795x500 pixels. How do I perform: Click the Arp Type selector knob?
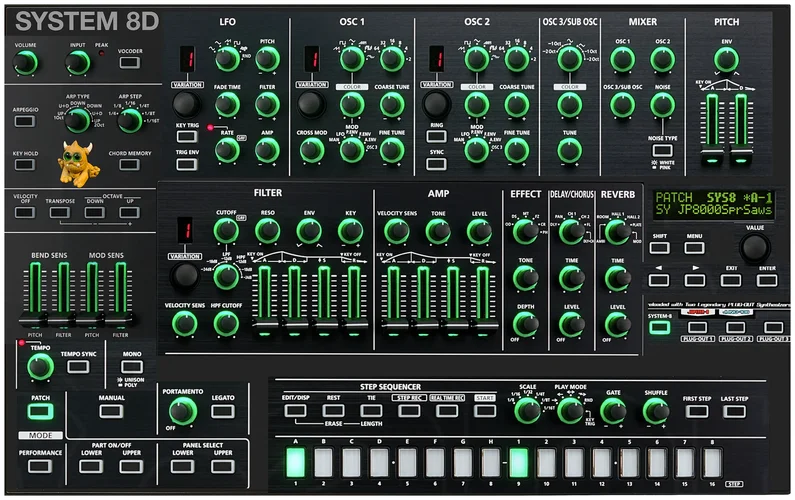77,120
